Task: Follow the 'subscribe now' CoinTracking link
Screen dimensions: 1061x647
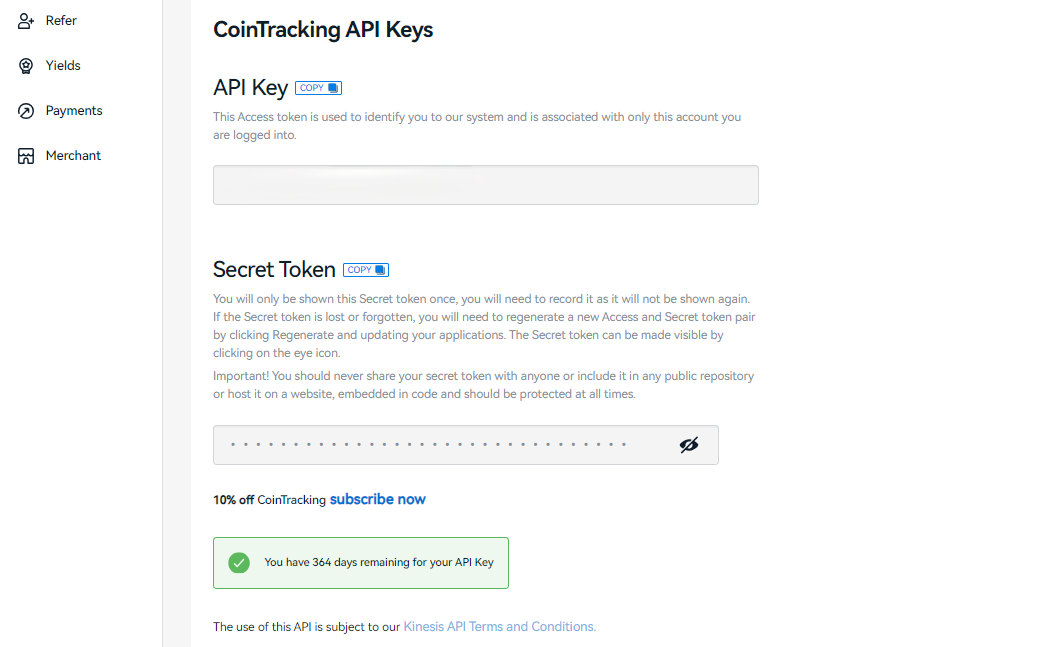Action: (378, 499)
